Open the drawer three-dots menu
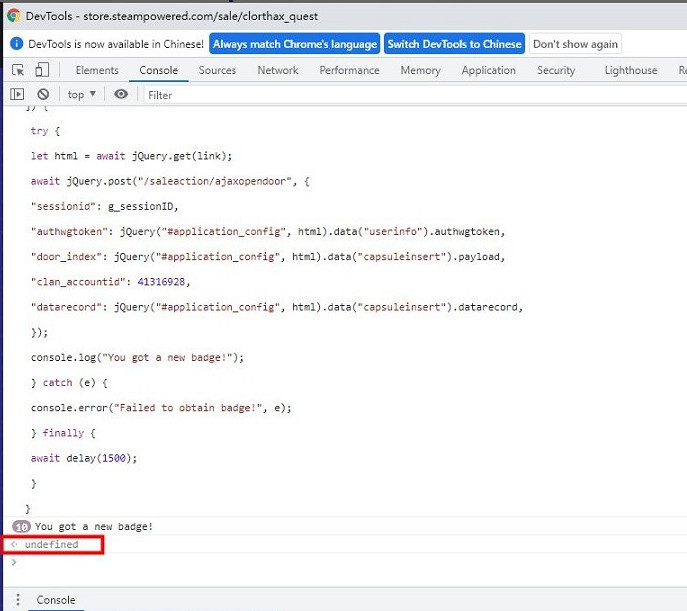Viewport: 687px width, 611px height. click(17, 600)
